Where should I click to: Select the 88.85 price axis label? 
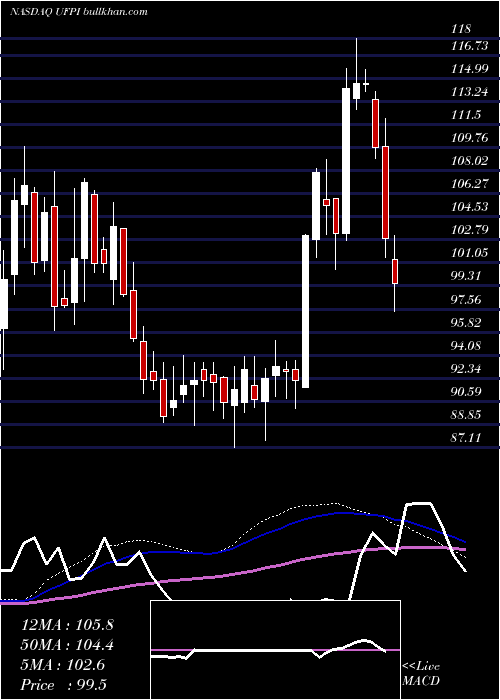coord(466,414)
